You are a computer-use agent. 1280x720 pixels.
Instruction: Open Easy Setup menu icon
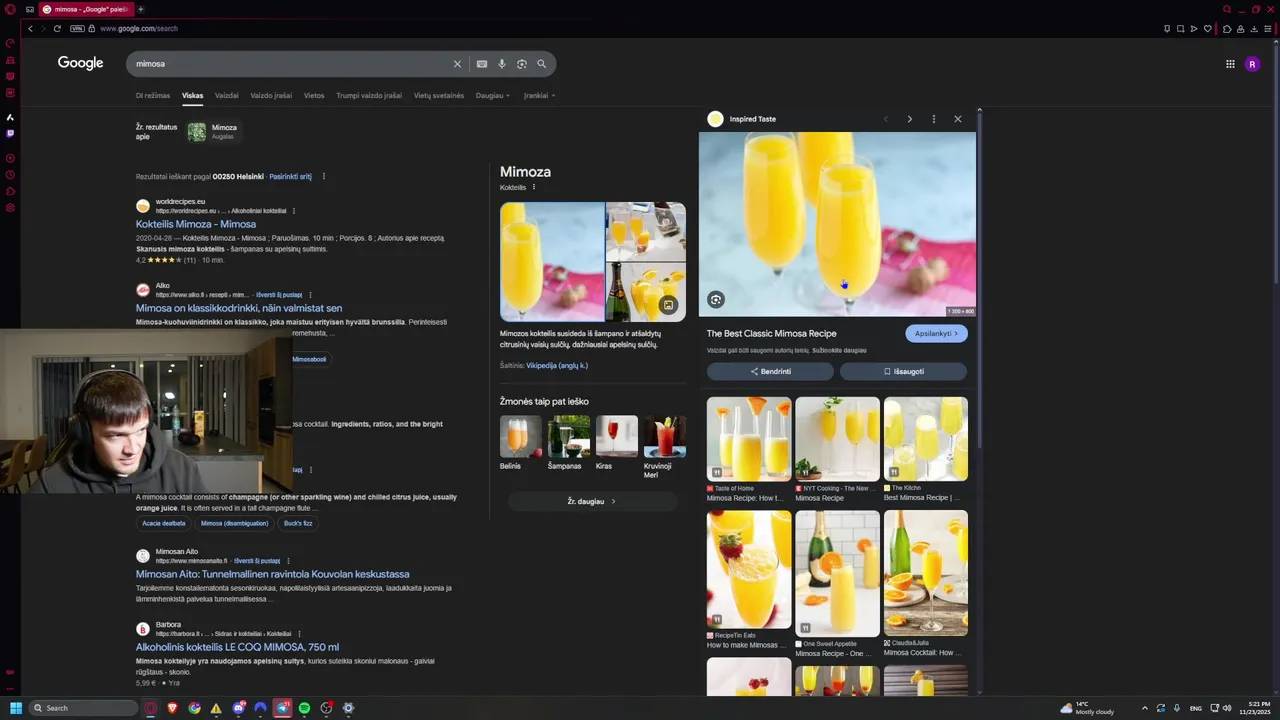1268,28
